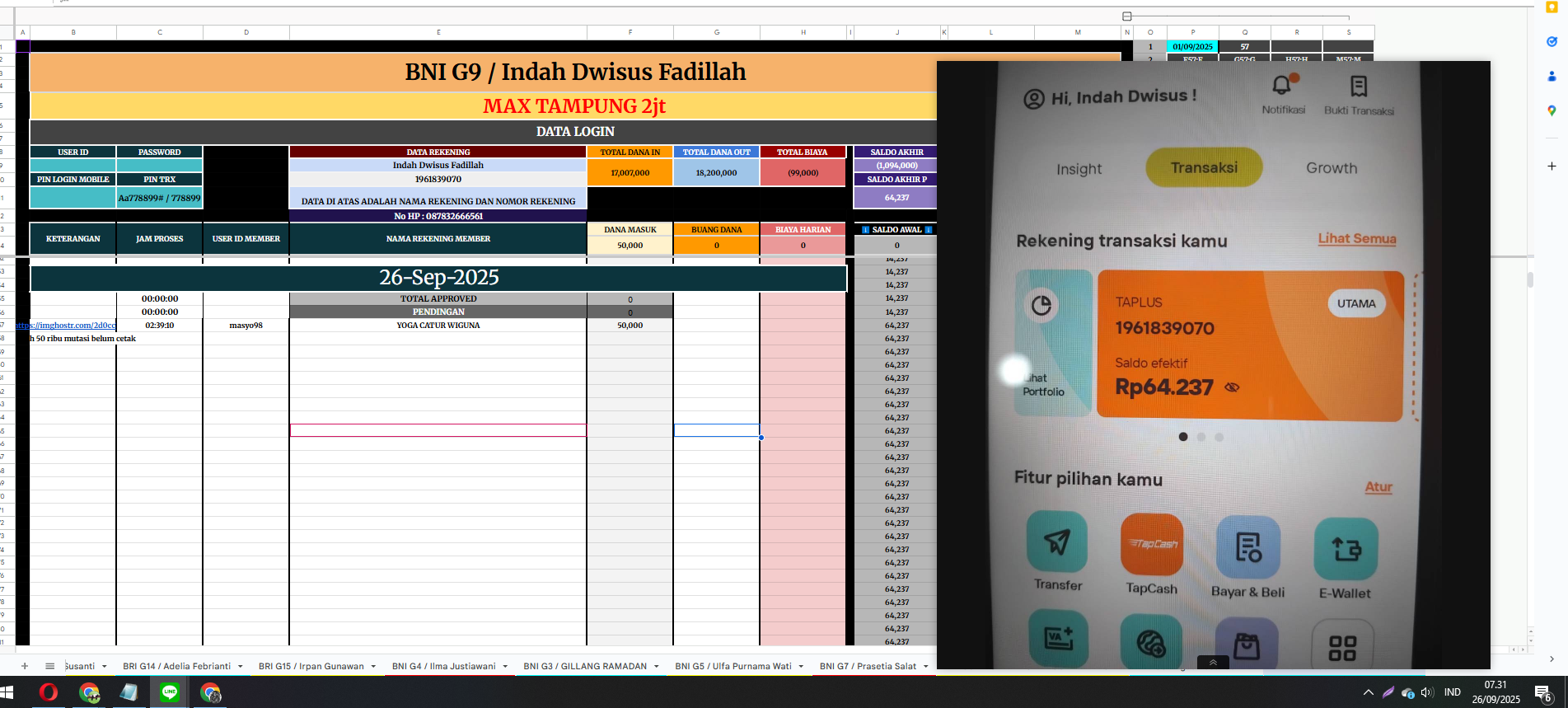Open the dropdown for the BRI G14 / Adelia Febrianti tab

click(240, 666)
